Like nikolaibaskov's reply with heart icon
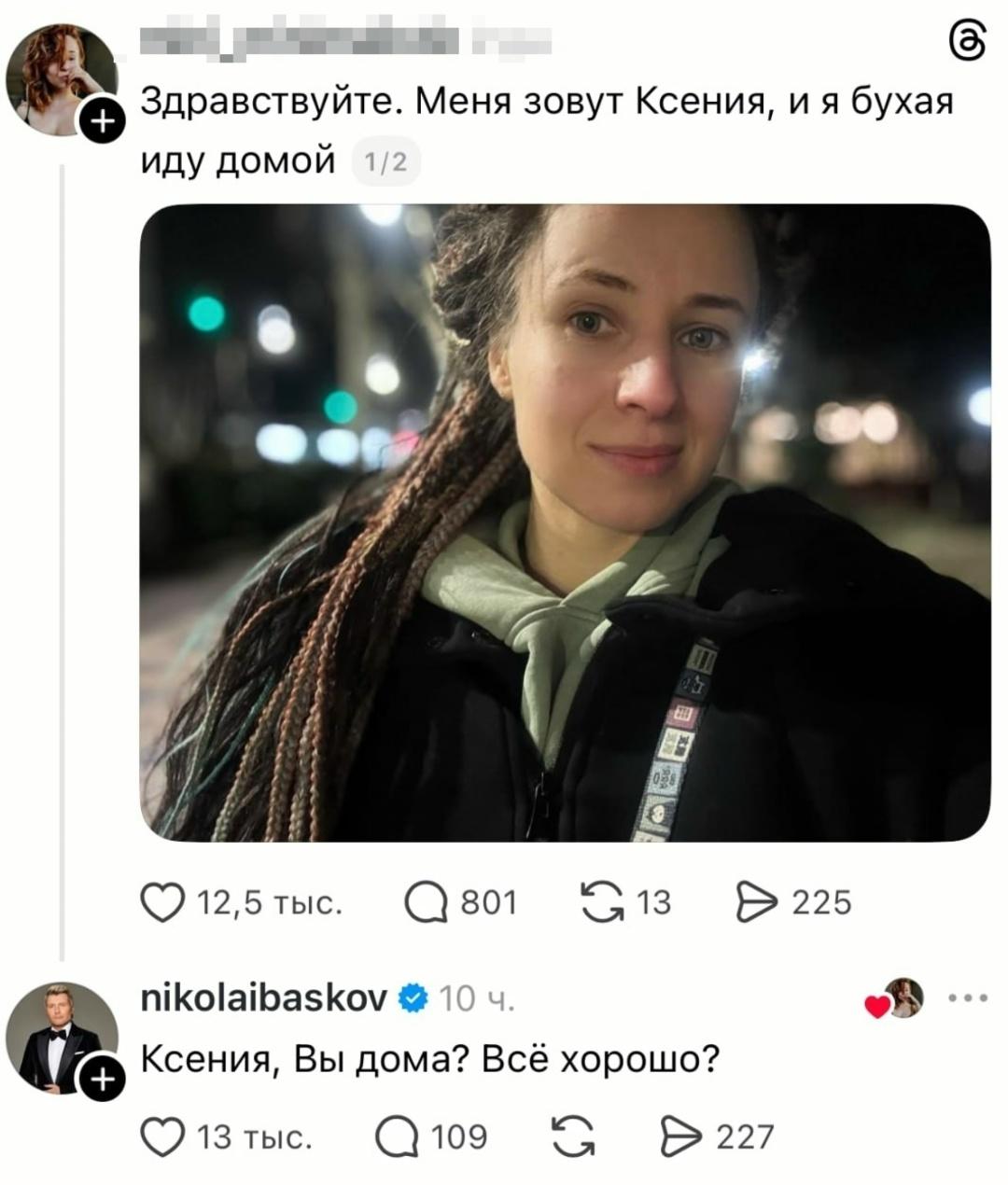Image resolution: width=1008 pixels, height=1185 pixels. 162,1136
